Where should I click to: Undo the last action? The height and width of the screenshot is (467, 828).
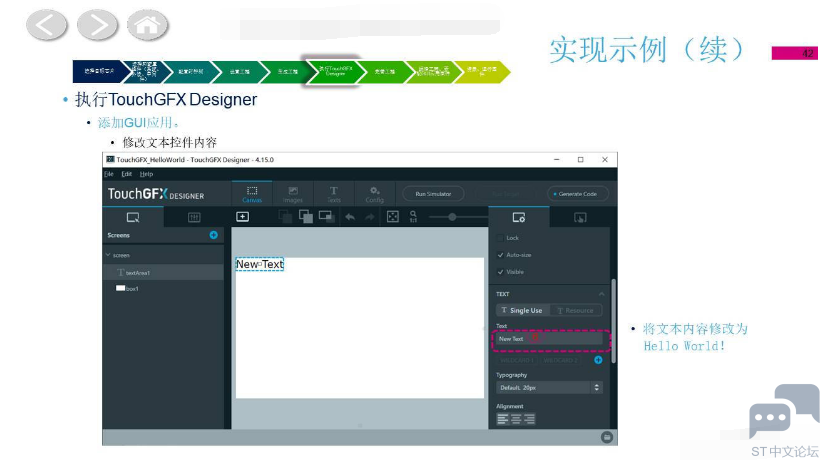350,217
